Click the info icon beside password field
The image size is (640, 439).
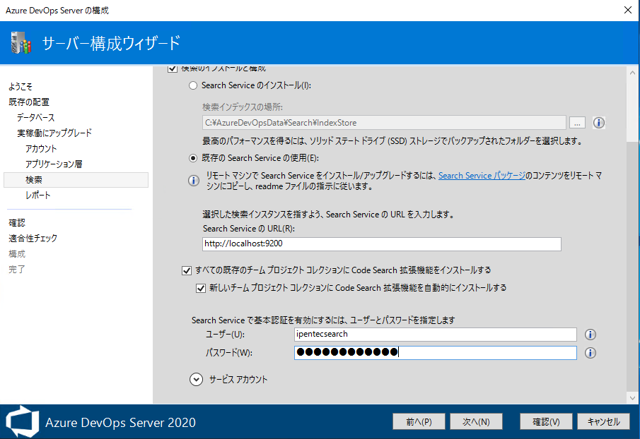pyautogui.click(x=590, y=353)
